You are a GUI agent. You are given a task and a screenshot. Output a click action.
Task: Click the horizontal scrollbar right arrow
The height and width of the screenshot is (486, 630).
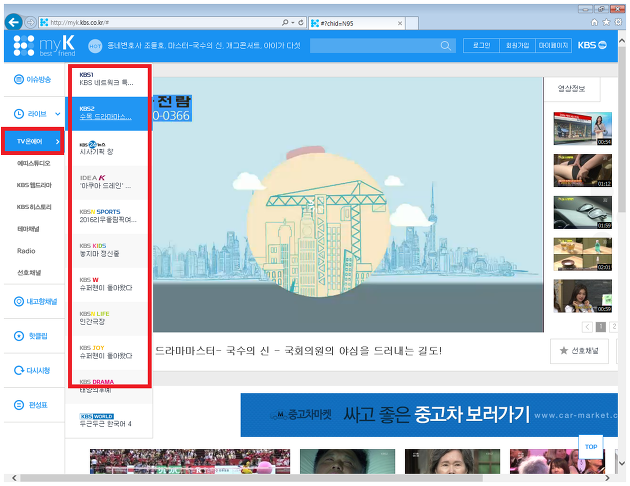pos(607,478)
